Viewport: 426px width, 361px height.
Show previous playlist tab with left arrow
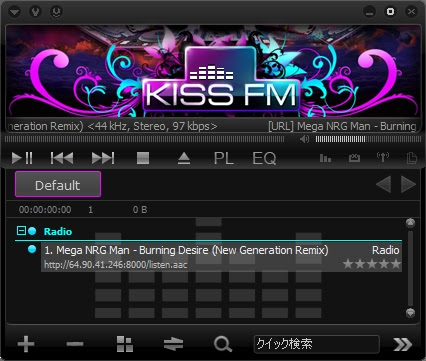[383, 184]
